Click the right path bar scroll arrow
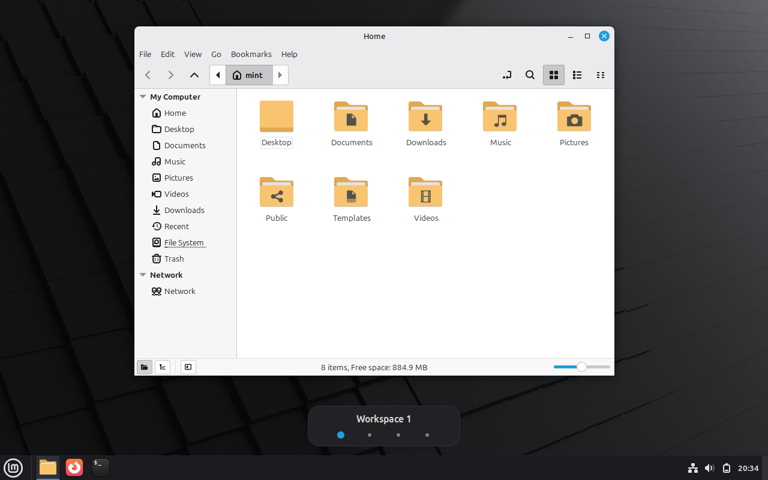Viewport: 768px width, 480px height. pyautogui.click(x=280, y=75)
